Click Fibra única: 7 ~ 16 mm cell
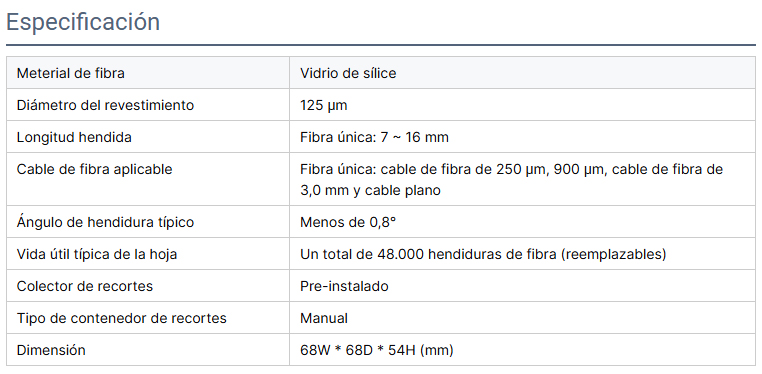Screen dimensions: 762x374 522,137
